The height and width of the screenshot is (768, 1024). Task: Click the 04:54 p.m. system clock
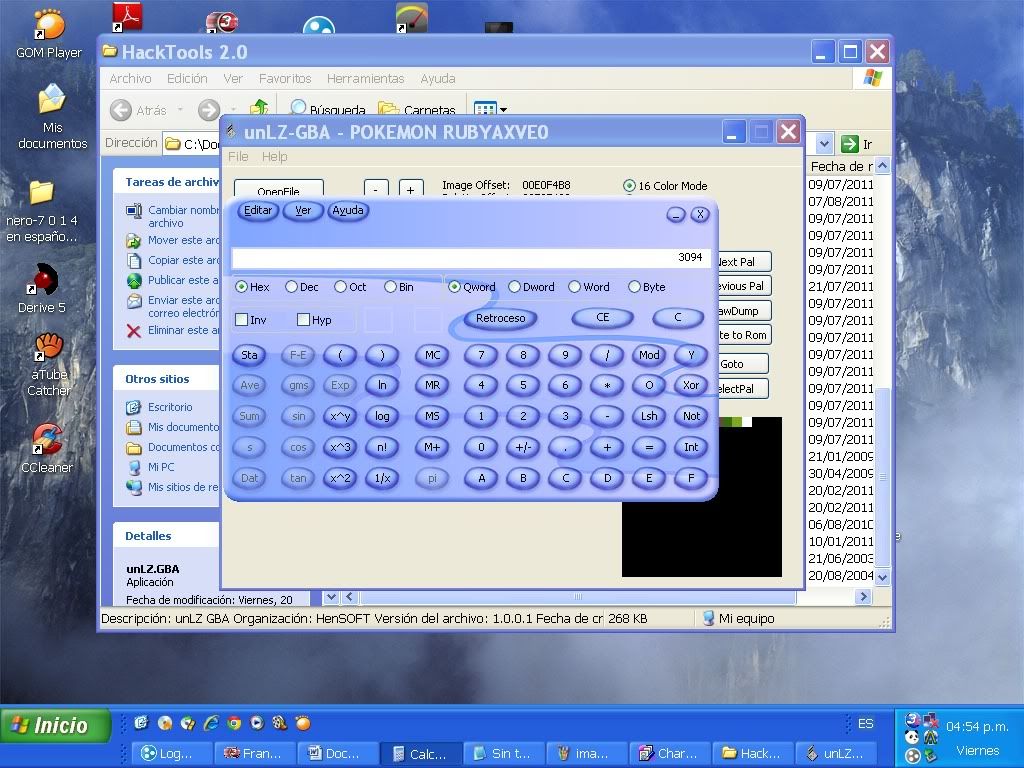(977, 726)
